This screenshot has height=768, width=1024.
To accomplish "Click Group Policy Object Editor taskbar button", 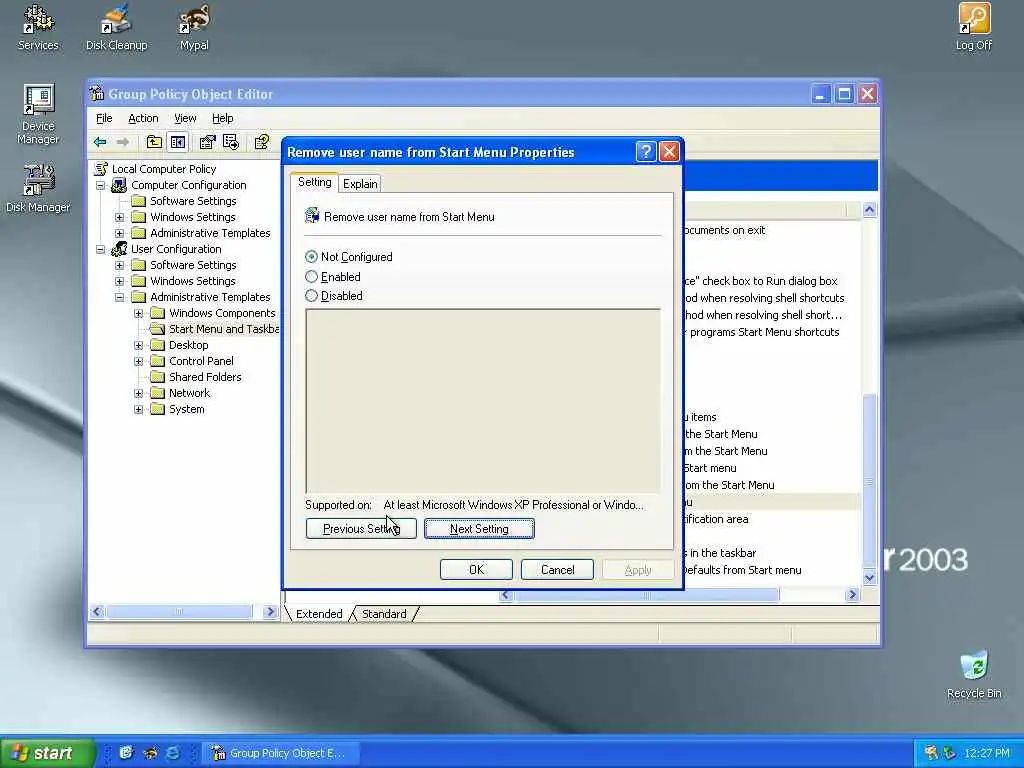I will click(x=281, y=753).
